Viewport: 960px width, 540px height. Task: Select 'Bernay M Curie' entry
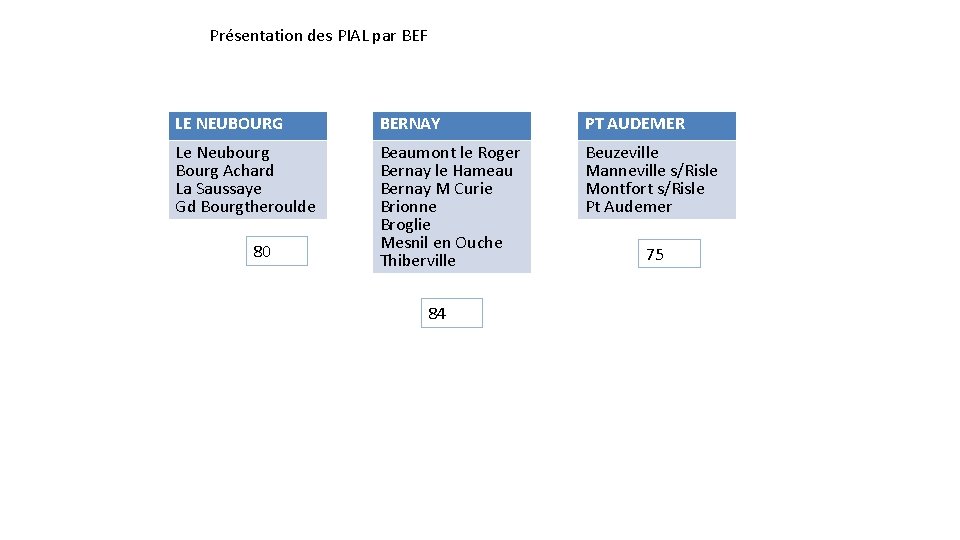[437, 189]
